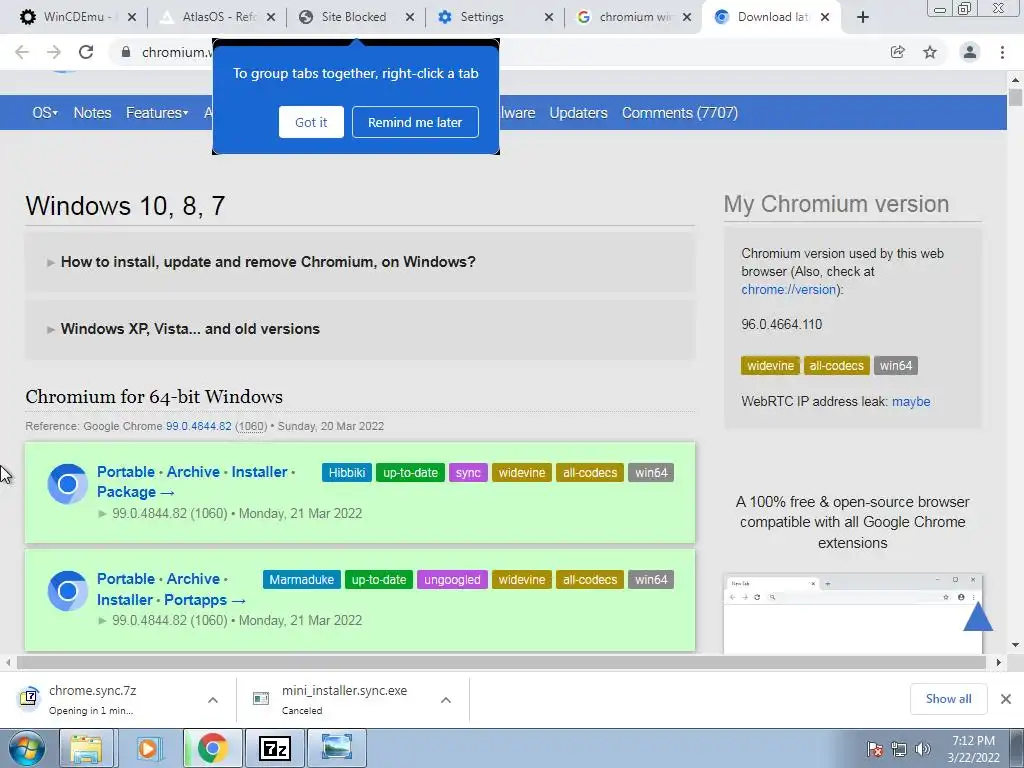Open 7-Zip from the taskbar
The image size is (1024, 768).
pos(274,748)
